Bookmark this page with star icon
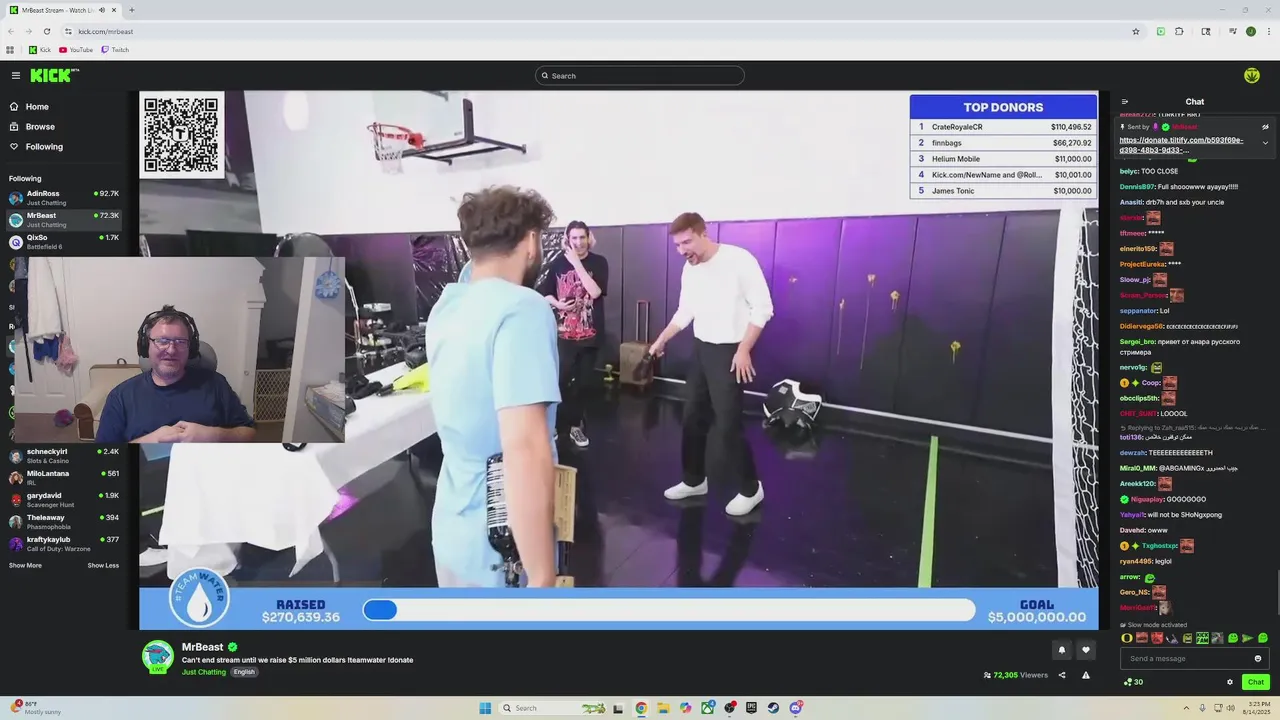This screenshot has height=720, width=1280. click(x=1136, y=31)
